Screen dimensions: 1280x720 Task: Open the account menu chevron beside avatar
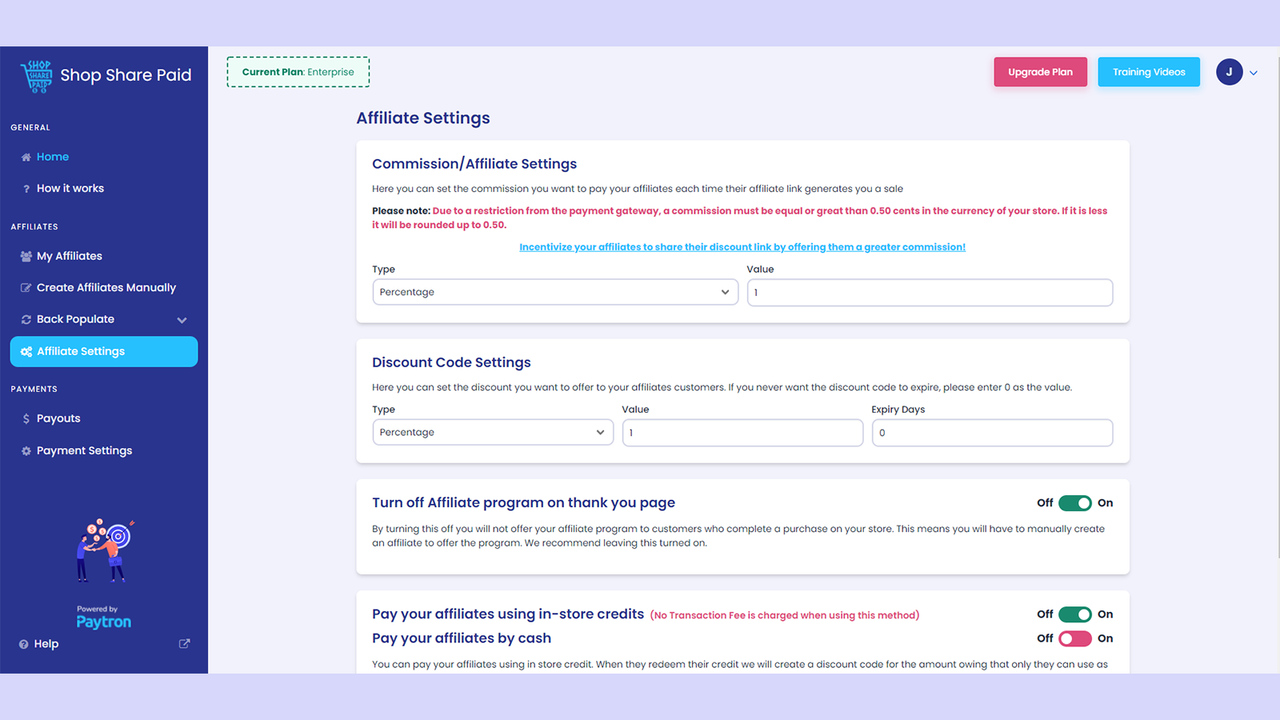click(x=1254, y=73)
